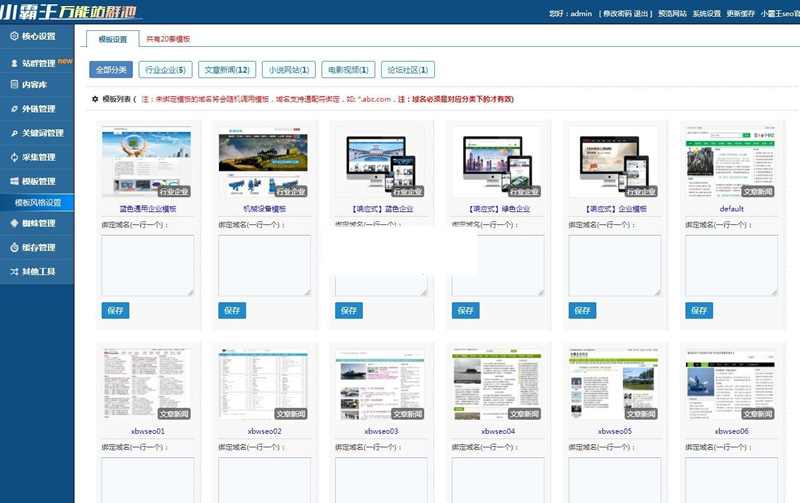Image resolution: width=800 pixels, height=503 pixels.
Task: Click the 缓存管理 clock icon
Action: 13,248
